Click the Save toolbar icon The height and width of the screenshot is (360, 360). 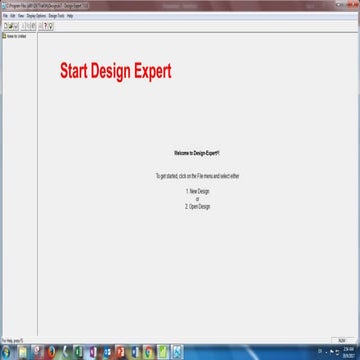click(16, 26)
